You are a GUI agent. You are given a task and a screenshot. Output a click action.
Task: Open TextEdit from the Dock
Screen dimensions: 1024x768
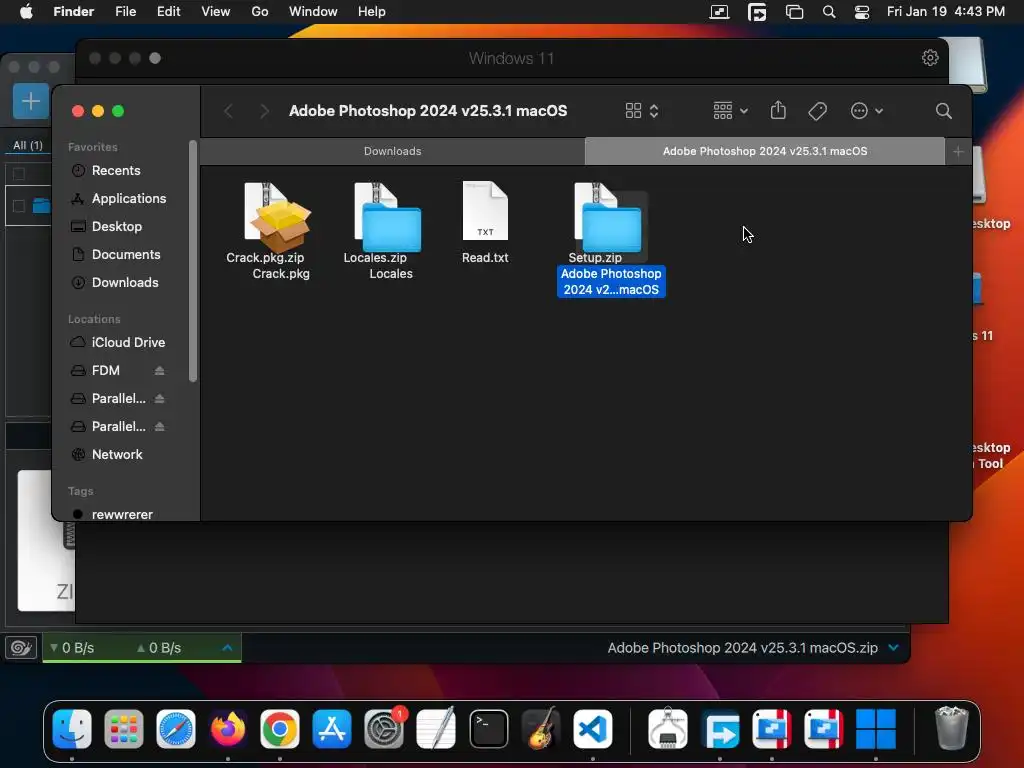coord(436,728)
